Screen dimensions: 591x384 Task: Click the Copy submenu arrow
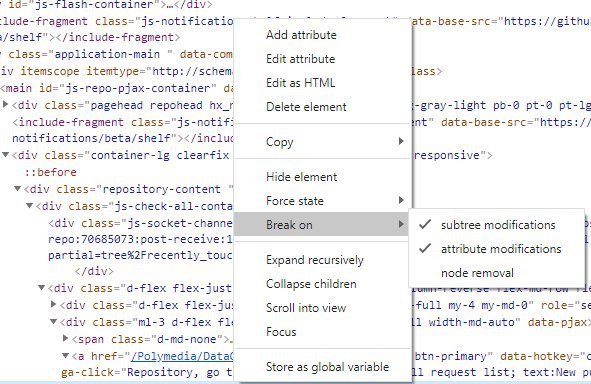click(401, 141)
